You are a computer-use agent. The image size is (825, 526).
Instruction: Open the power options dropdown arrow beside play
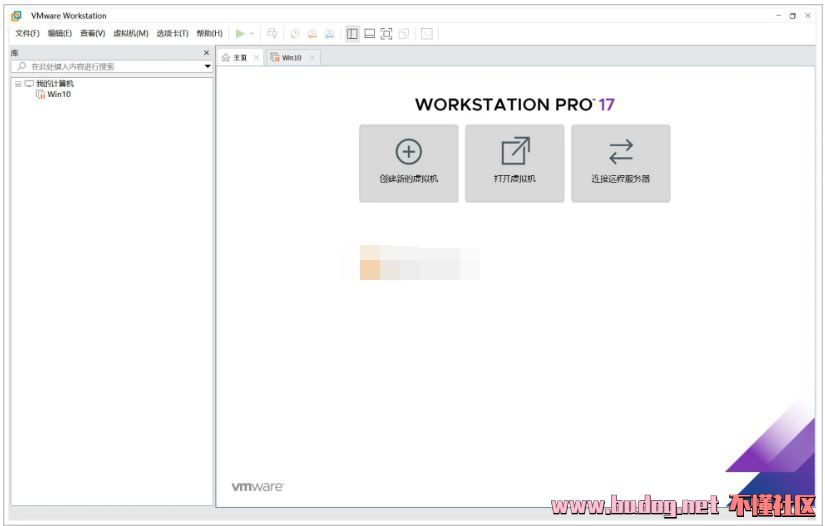tap(252, 34)
